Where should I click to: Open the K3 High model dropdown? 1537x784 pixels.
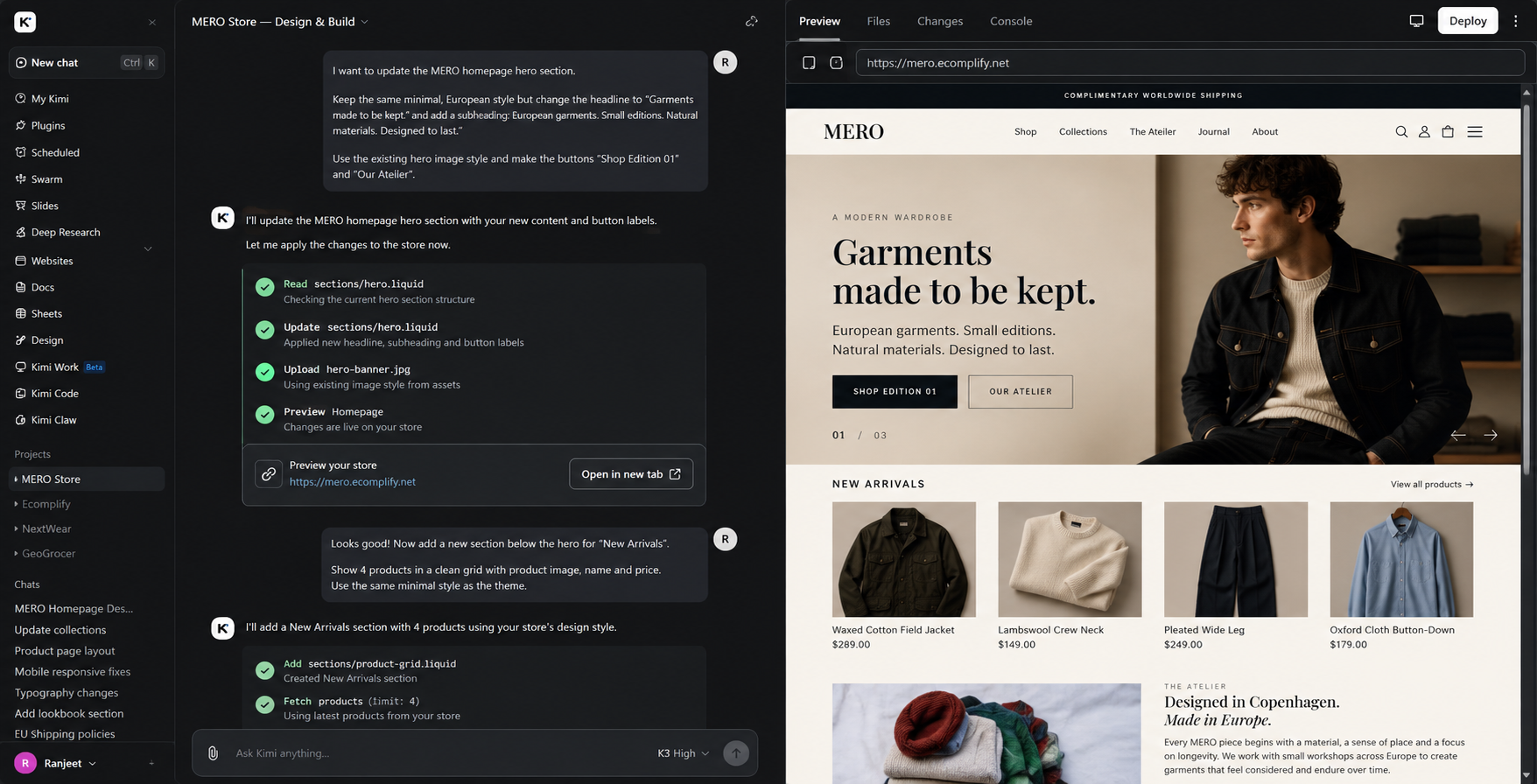[x=683, y=753]
